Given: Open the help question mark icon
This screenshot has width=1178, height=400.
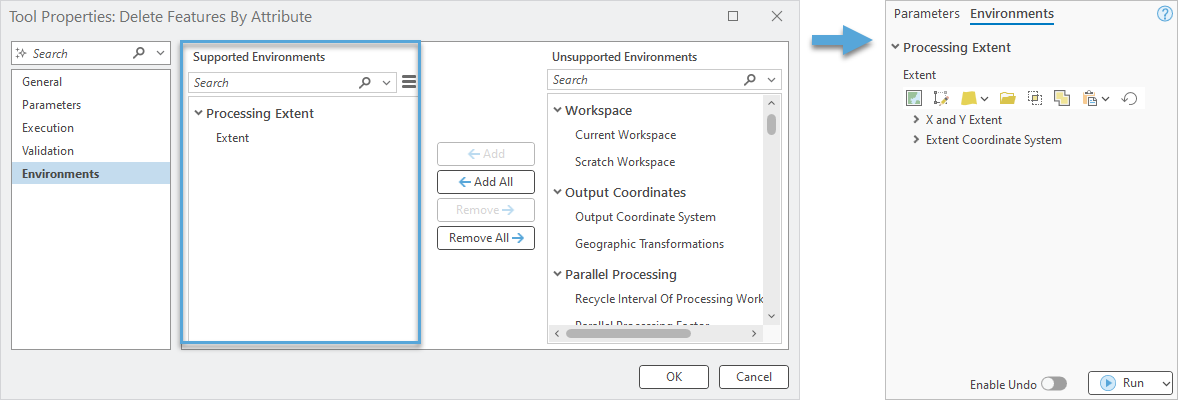Looking at the screenshot, I should [1164, 14].
